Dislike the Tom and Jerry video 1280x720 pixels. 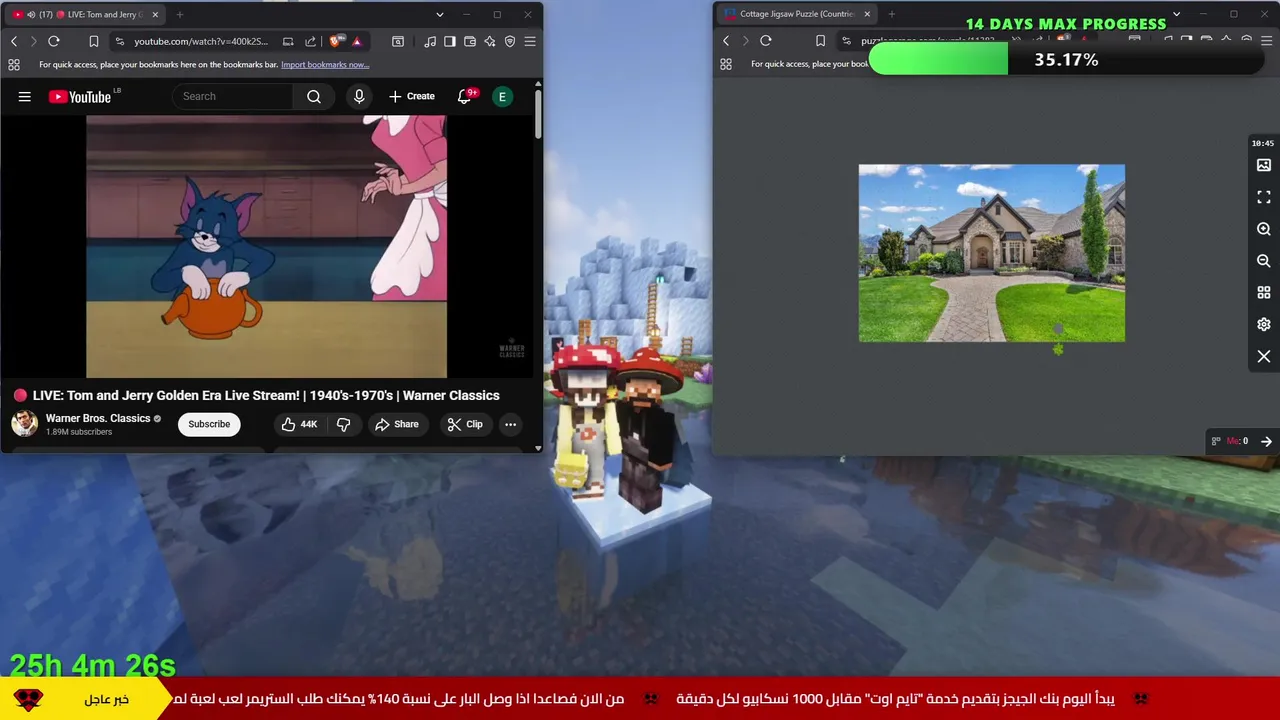pos(343,424)
